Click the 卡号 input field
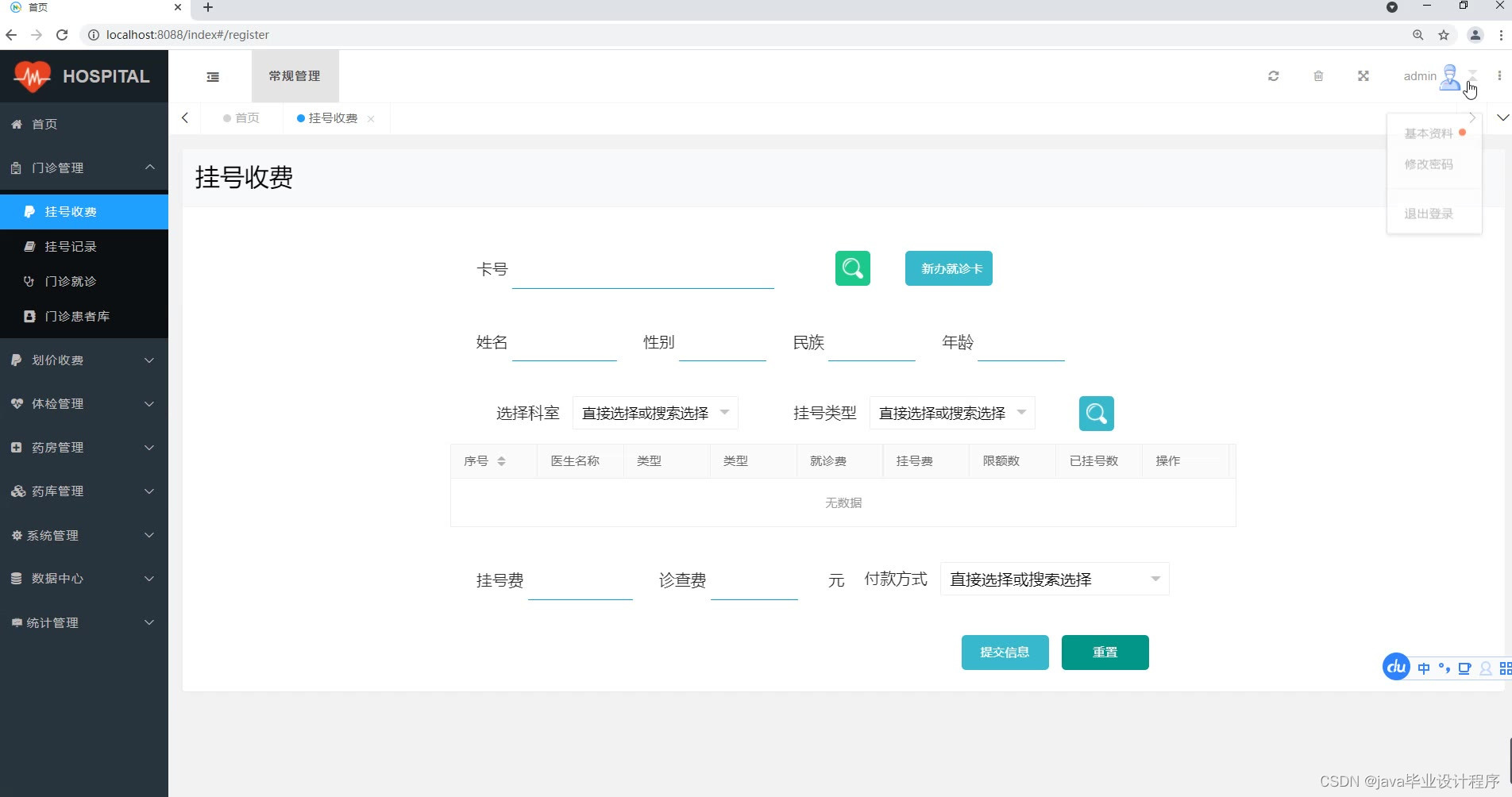The width and height of the screenshot is (1512, 797). coord(643,270)
